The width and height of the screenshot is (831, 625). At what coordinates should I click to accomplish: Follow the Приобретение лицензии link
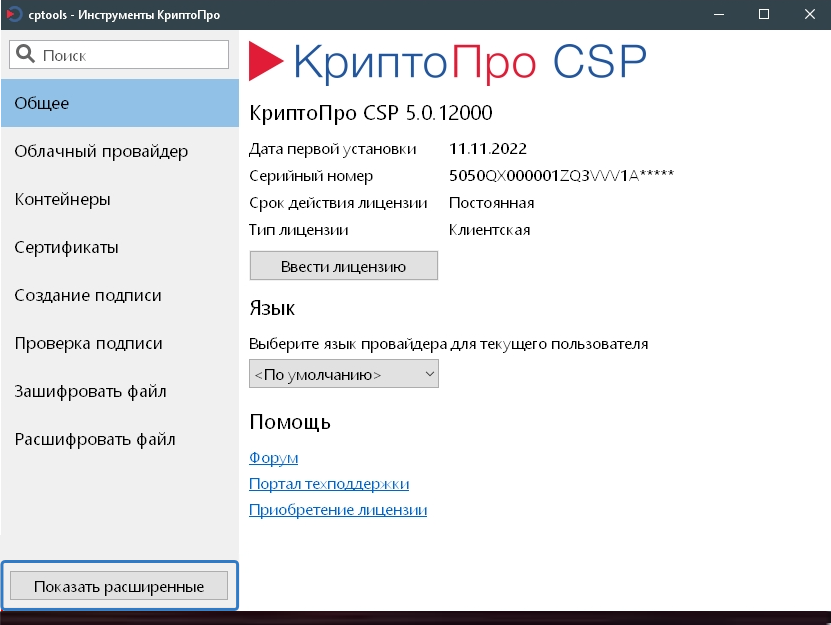(x=338, y=509)
